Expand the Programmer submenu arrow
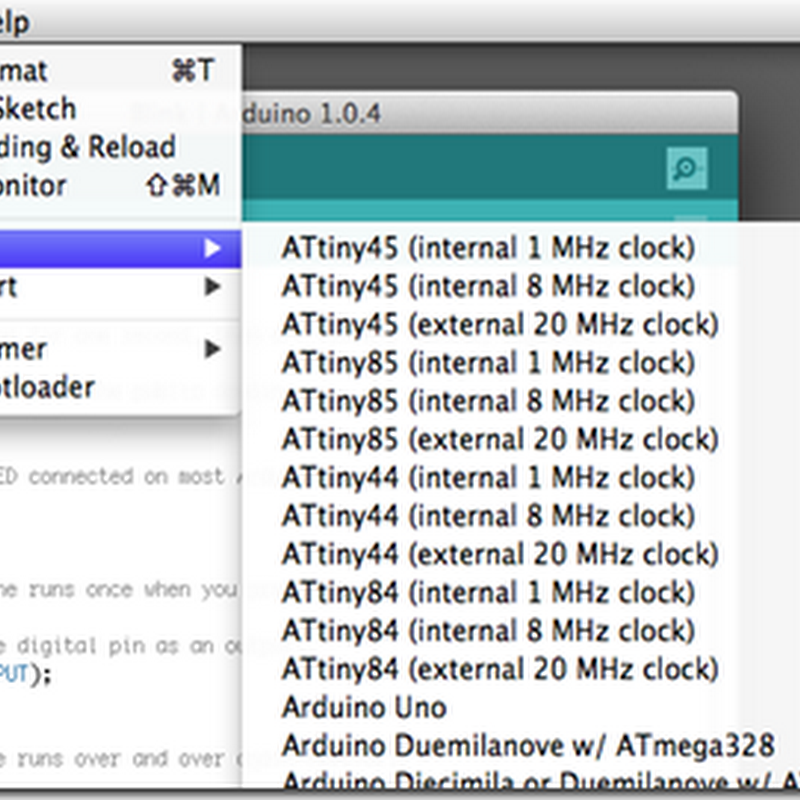This screenshot has height=800, width=800. (x=212, y=349)
